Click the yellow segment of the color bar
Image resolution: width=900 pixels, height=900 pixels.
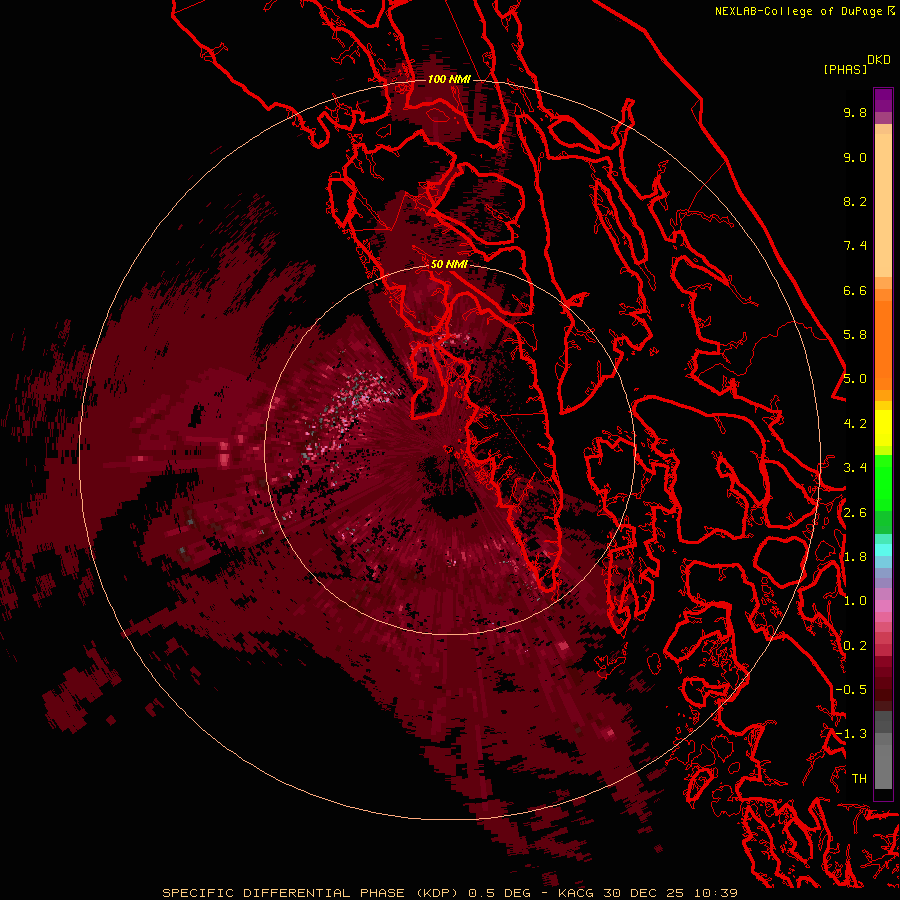pyautogui.click(x=883, y=428)
